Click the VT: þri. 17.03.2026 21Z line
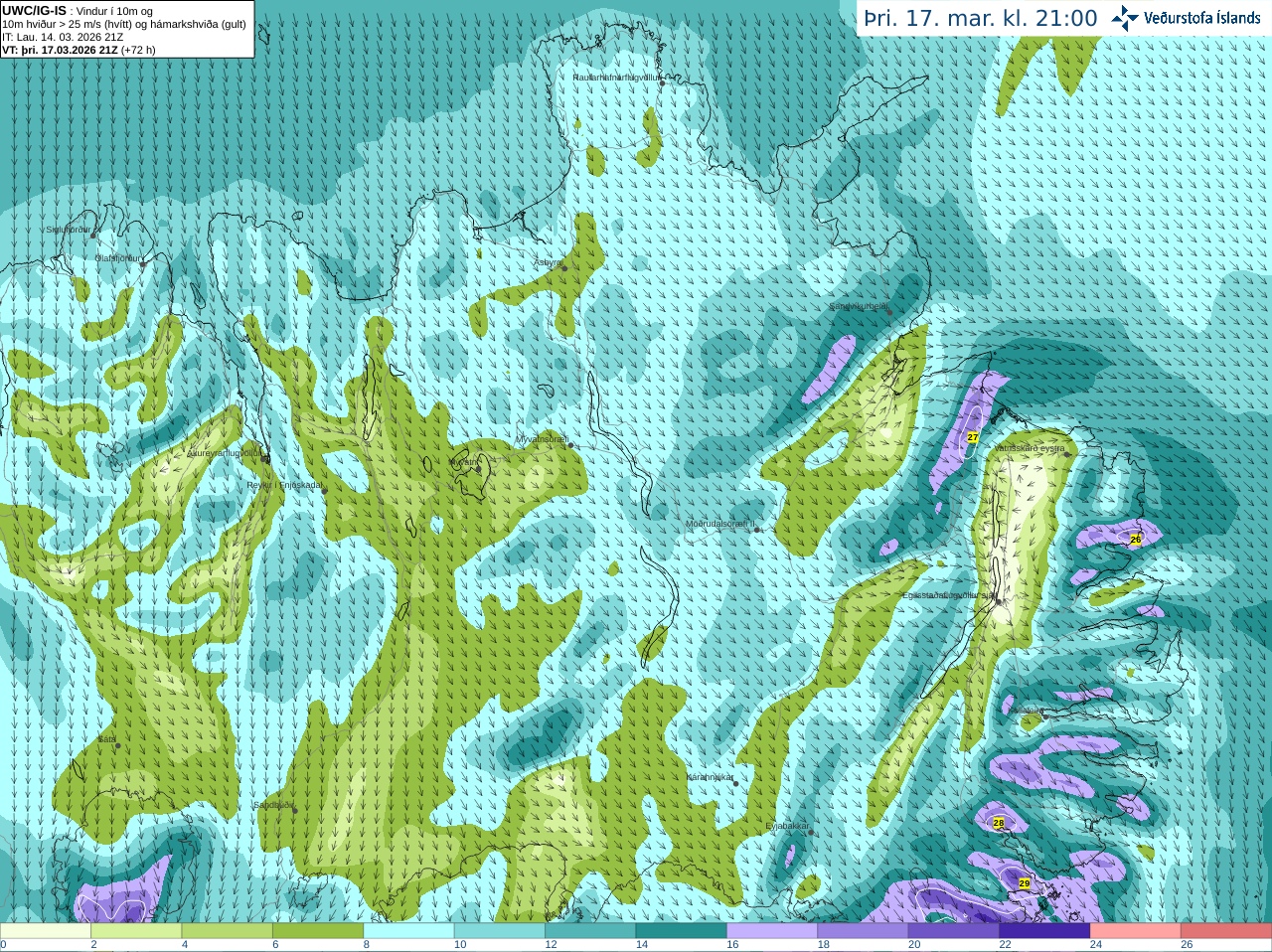This screenshot has width=1272, height=952. [79, 49]
